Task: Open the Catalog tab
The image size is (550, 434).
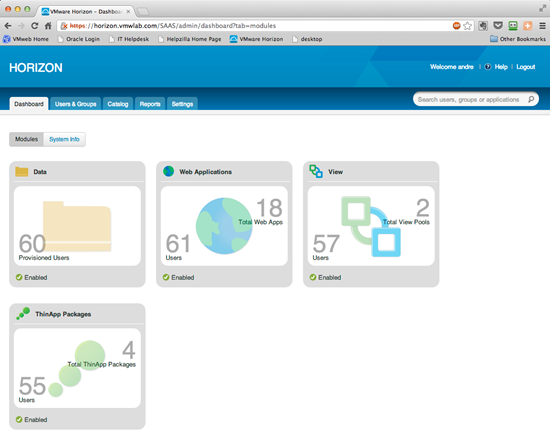Action: [x=118, y=104]
